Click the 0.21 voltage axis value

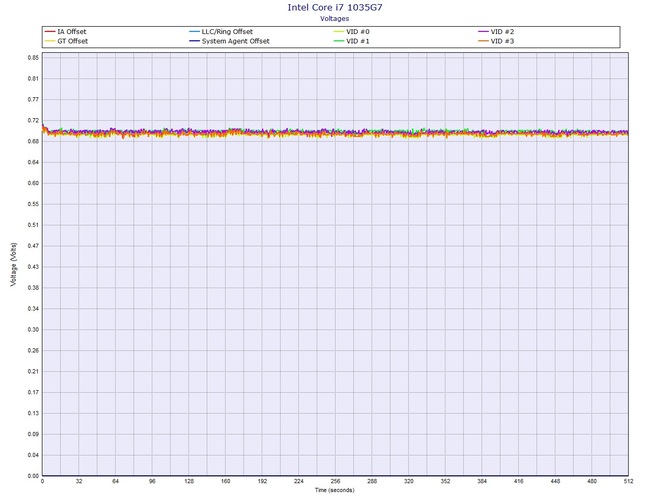click(x=33, y=371)
